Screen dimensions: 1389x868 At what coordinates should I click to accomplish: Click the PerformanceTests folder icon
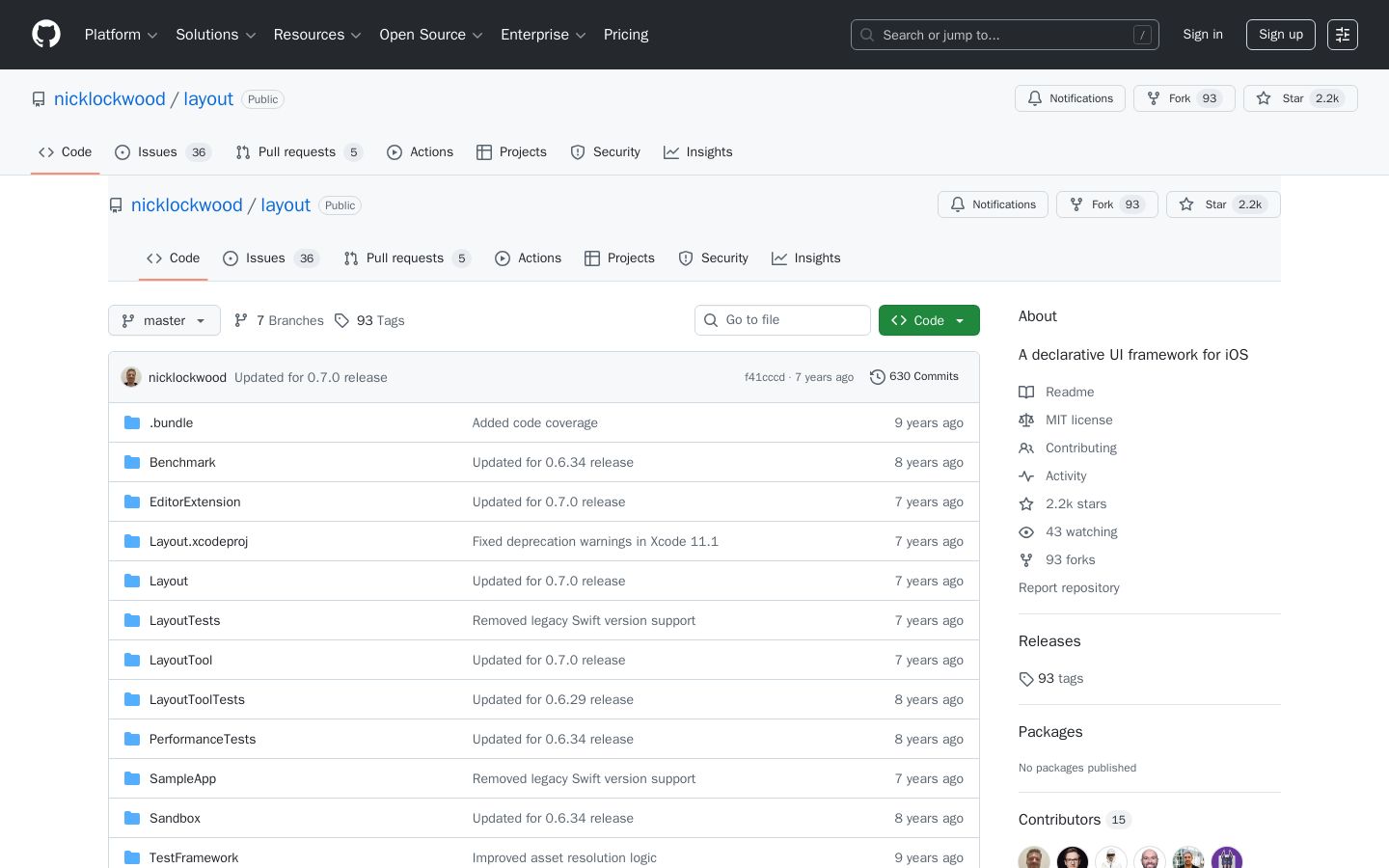coord(132,739)
